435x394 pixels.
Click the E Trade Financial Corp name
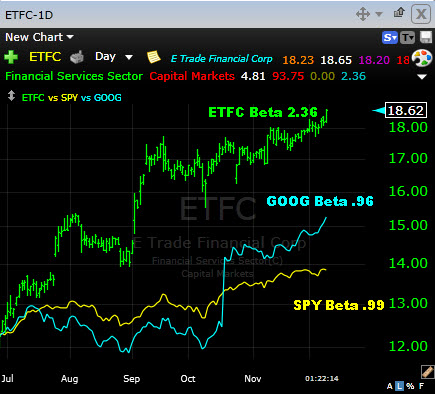point(222,59)
